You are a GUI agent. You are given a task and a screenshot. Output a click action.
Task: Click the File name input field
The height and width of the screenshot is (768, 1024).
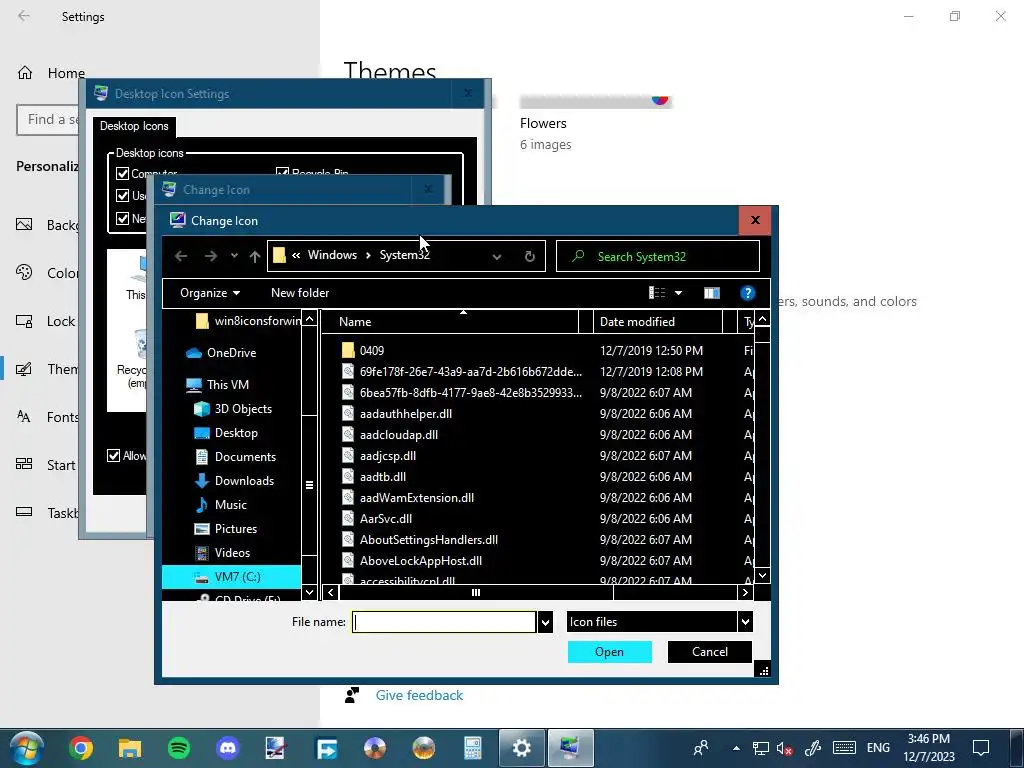444,622
